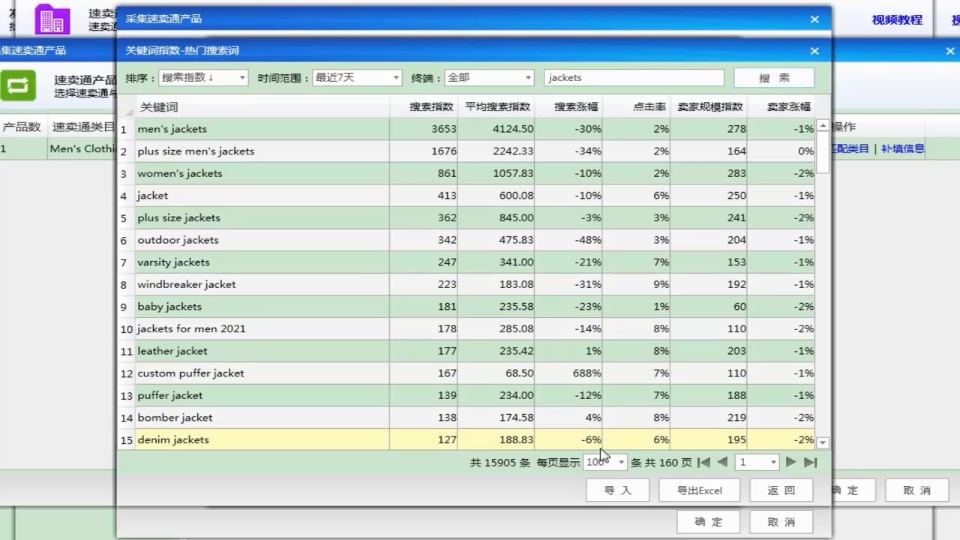The image size is (960, 540).
Task: Click the 导入 import button
Action: (x=617, y=490)
